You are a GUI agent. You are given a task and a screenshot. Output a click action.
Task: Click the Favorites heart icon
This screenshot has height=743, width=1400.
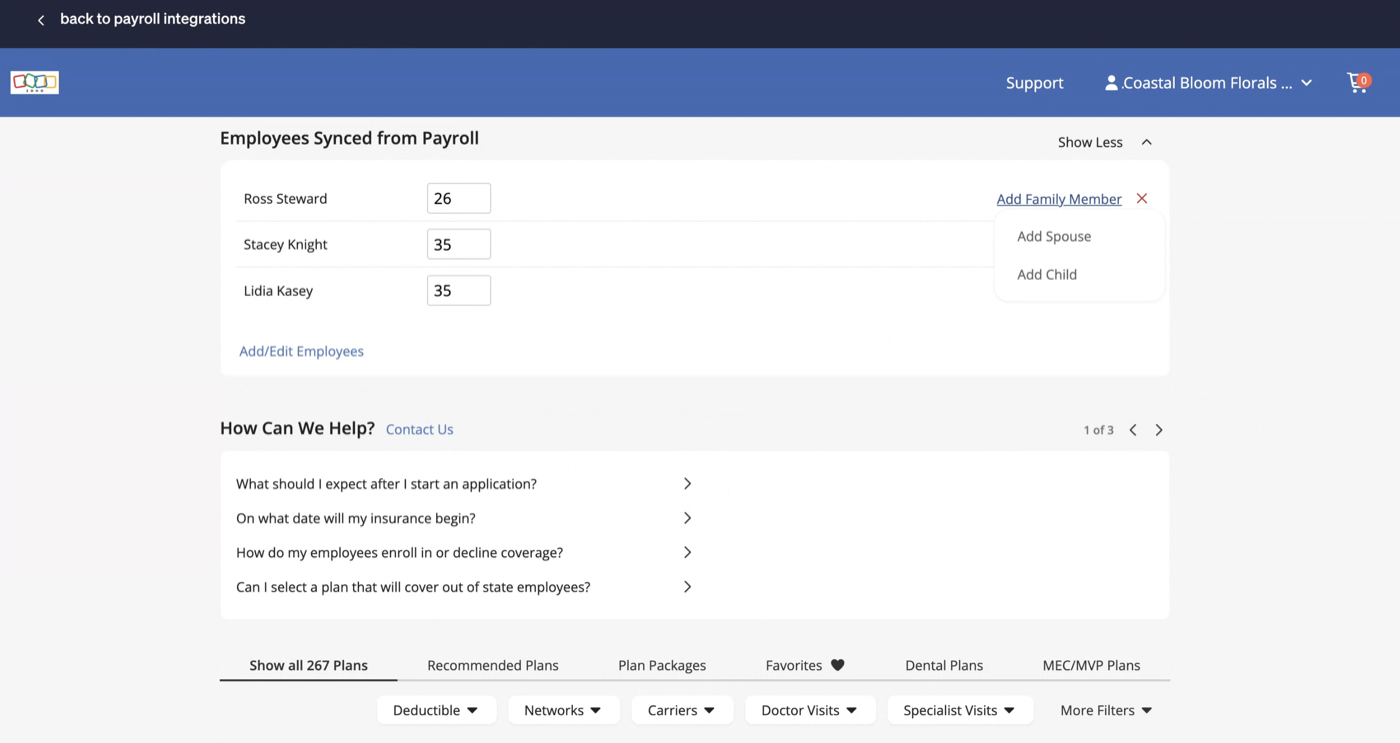838,665
